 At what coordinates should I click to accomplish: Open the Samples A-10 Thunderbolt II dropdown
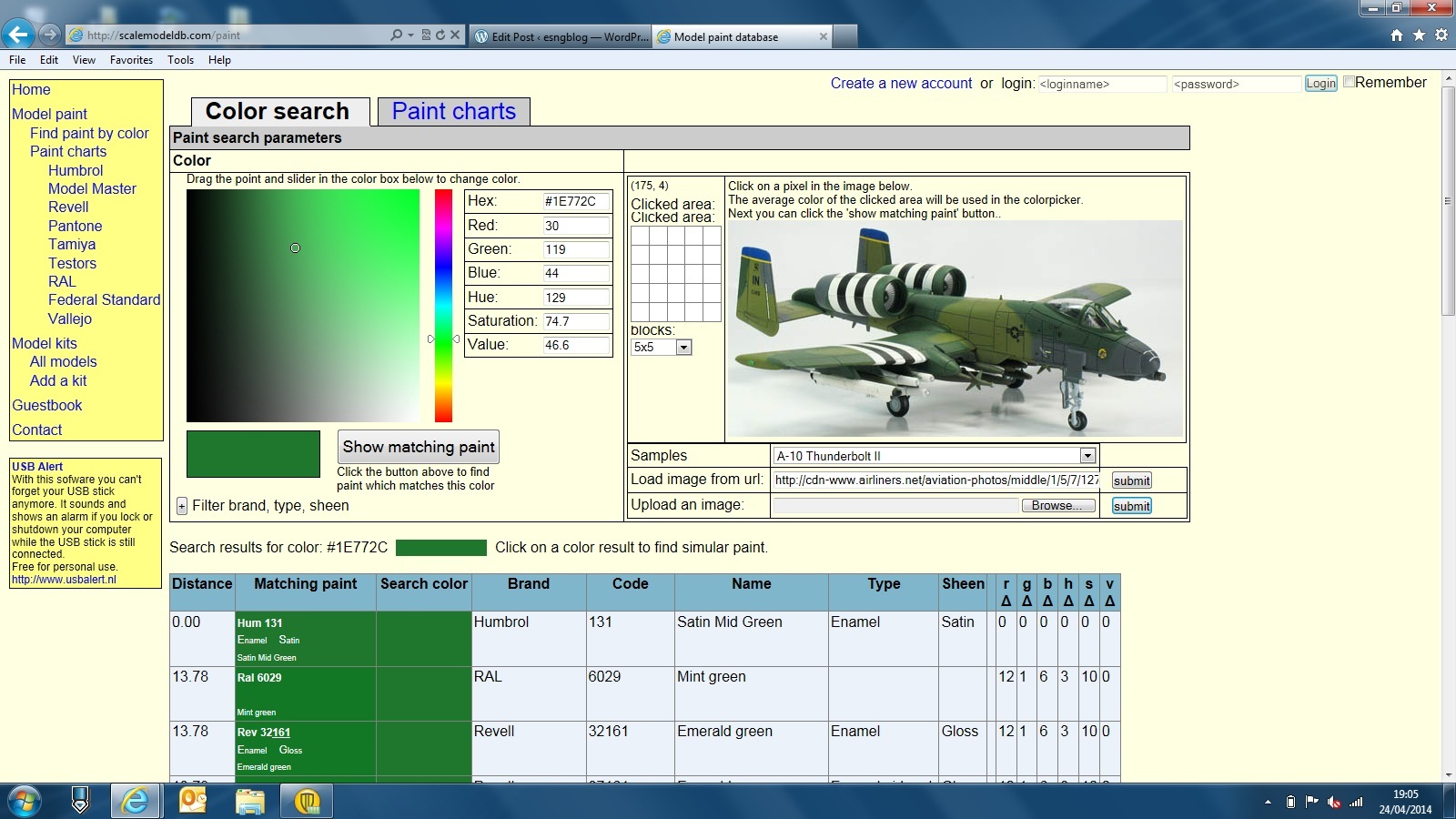click(x=1087, y=456)
